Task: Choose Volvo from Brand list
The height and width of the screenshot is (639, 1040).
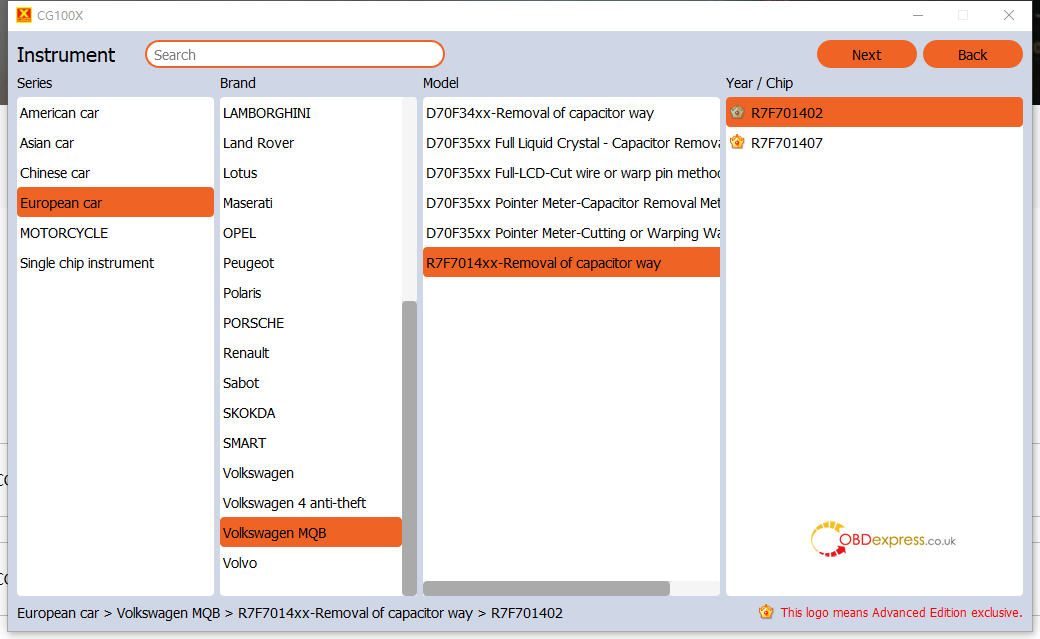Action: click(311, 563)
